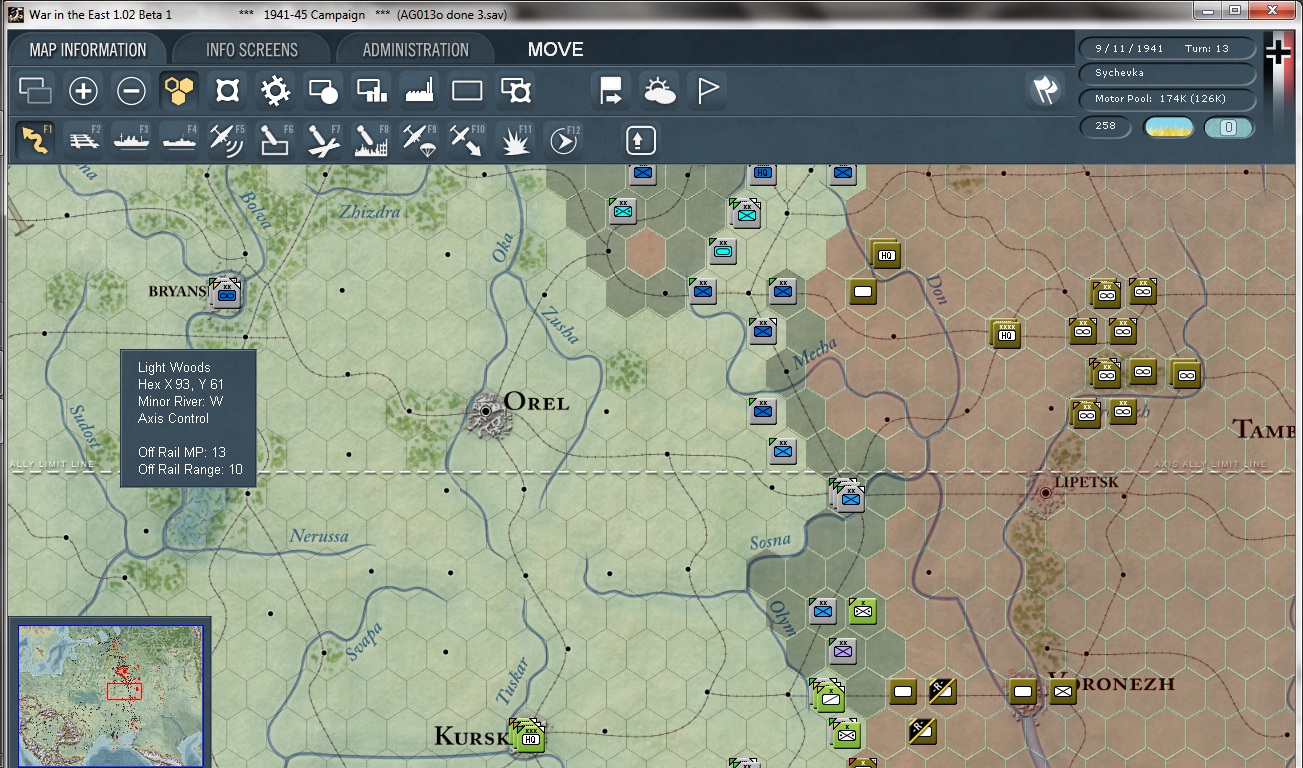Viewport: 1303px width, 768px height.
Task: Click the 'Off Rail Range: 10' tooltip text
Action: 190,469
